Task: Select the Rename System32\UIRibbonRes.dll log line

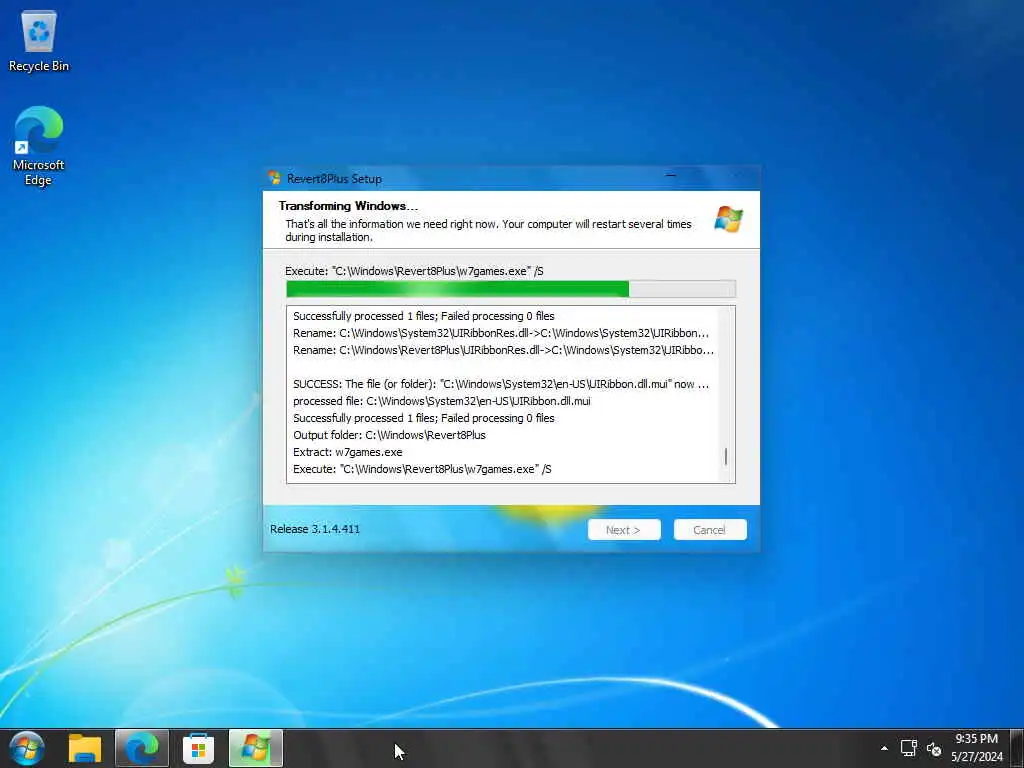Action: (x=501, y=333)
